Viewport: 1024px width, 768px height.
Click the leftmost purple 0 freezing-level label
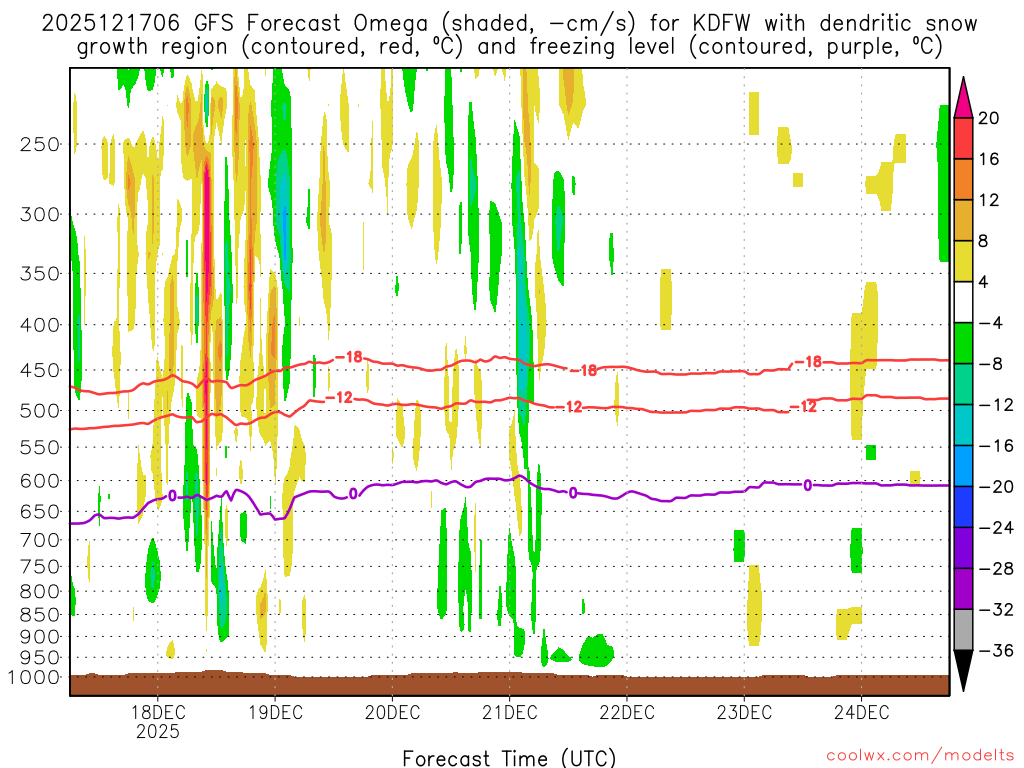click(x=172, y=495)
